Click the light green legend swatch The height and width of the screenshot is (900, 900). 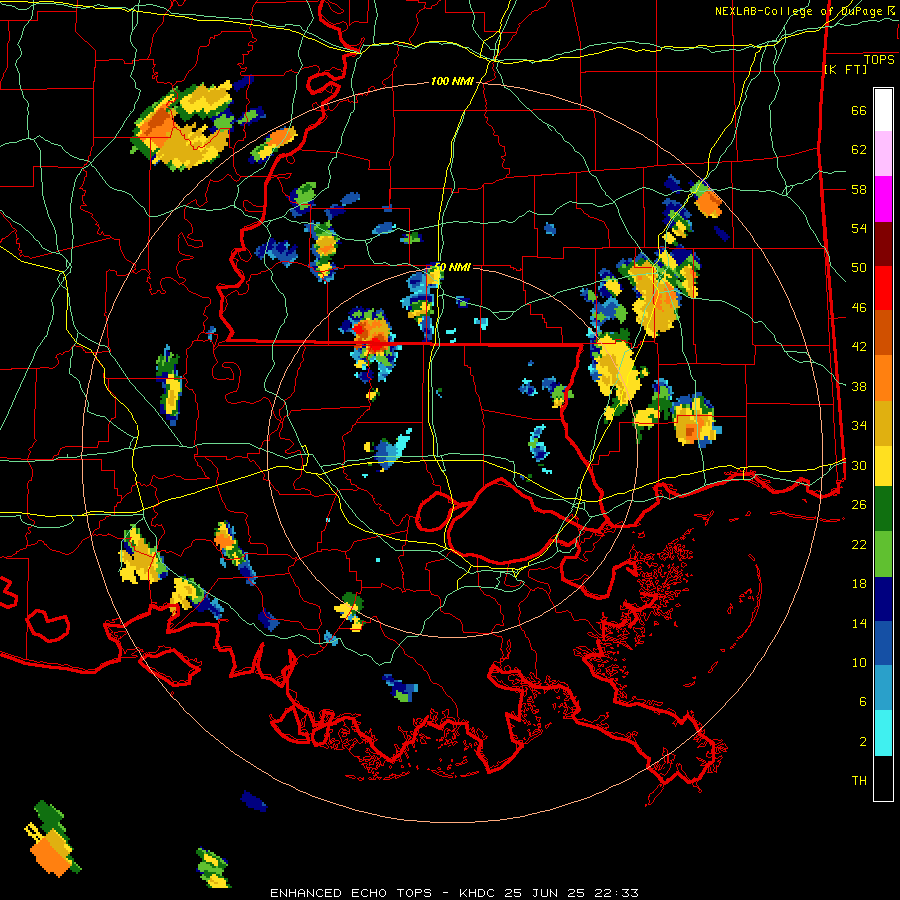(x=883, y=553)
